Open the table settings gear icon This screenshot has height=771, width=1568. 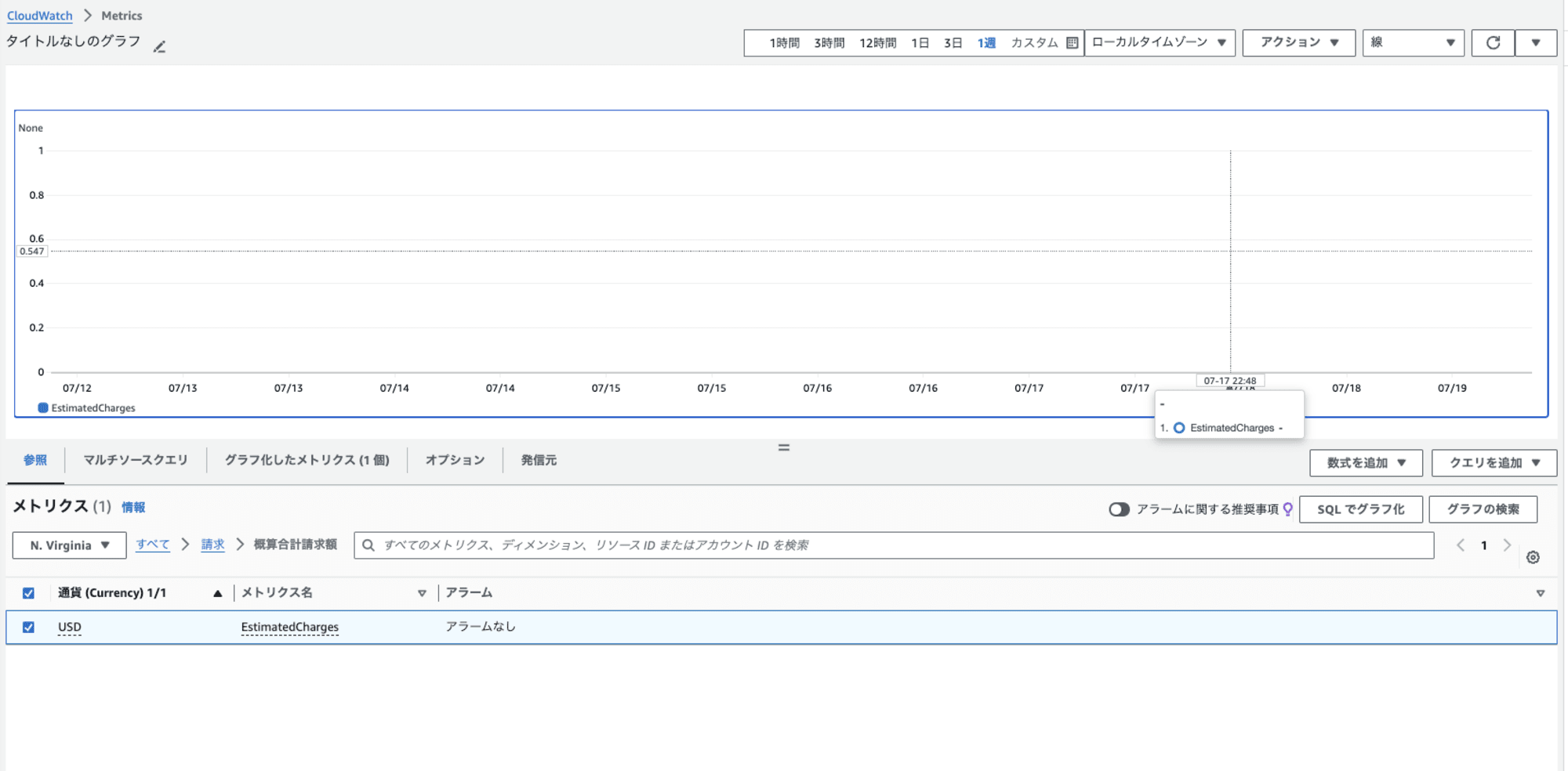1533,557
